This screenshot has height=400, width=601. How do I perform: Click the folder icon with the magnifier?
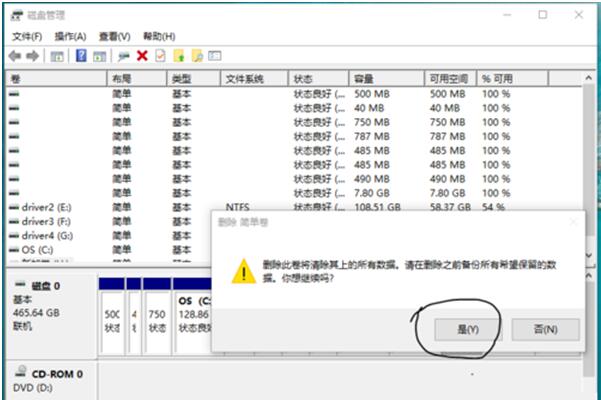[x=197, y=56]
